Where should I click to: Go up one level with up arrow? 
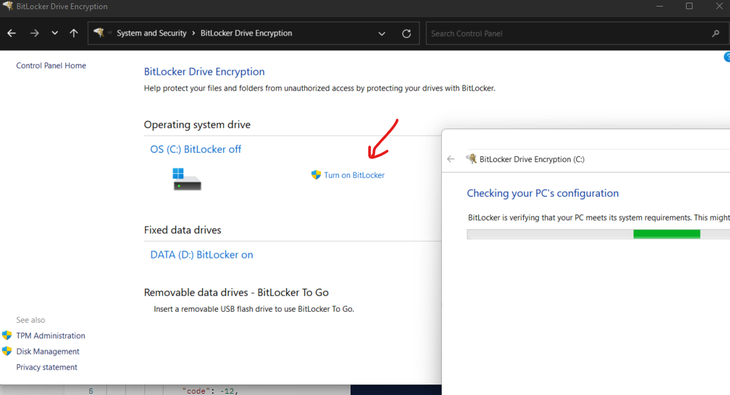[x=74, y=33]
